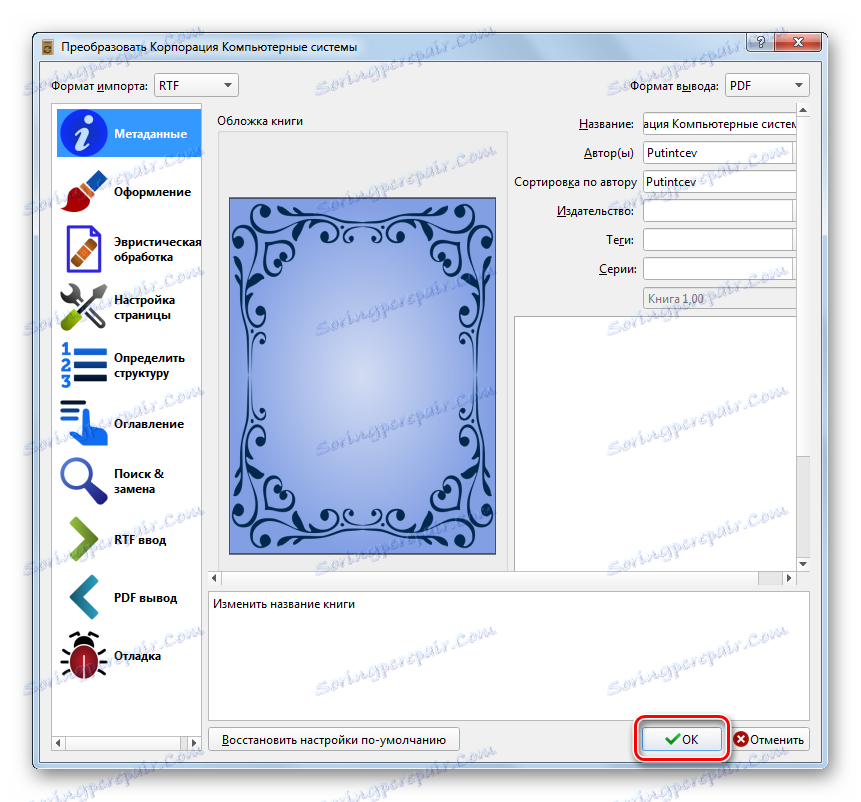
Task: Click sidebar scrollbar right arrow
Action: (x=193, y=743)
